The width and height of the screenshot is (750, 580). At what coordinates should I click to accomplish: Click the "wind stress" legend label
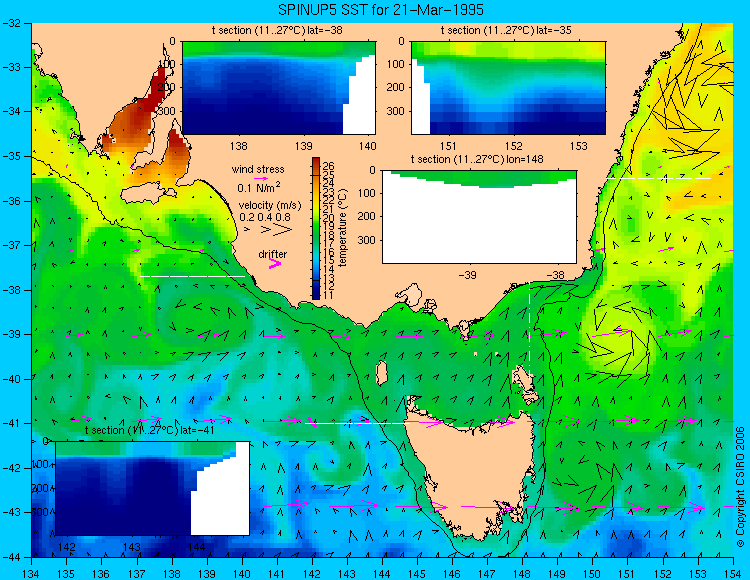point(258,169)
